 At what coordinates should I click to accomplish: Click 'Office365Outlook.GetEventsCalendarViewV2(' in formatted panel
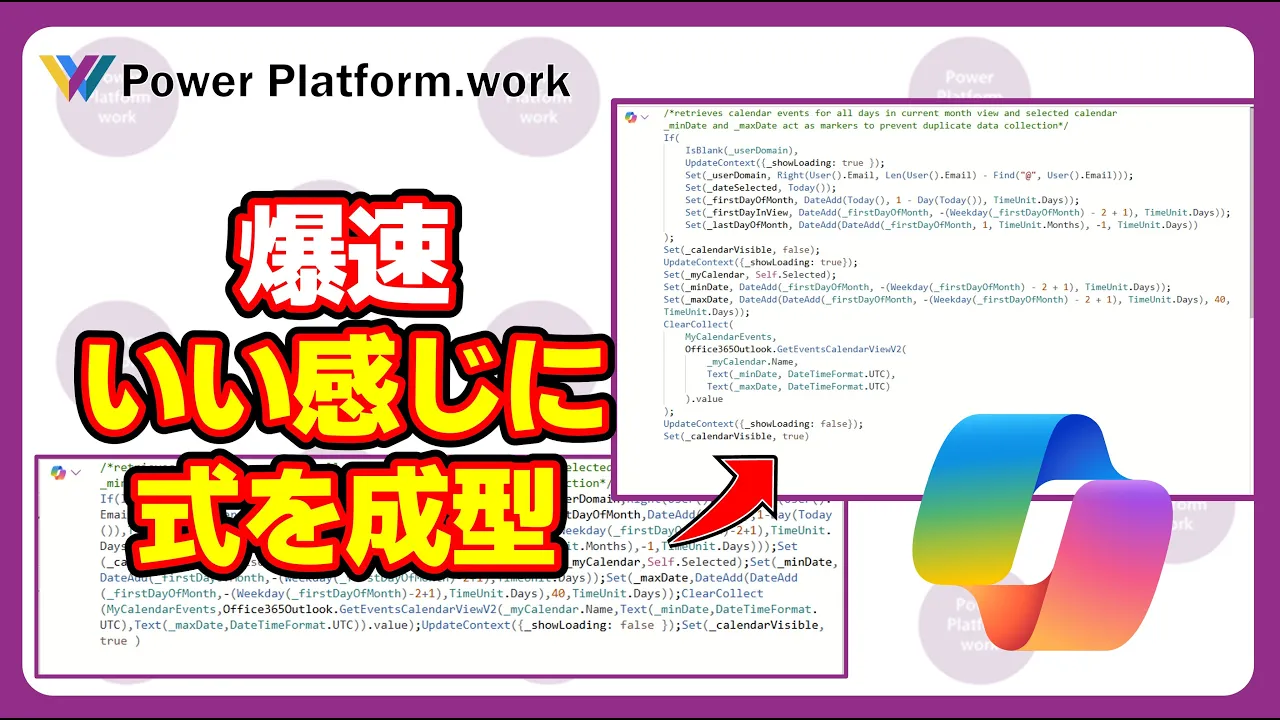click(795, 349)
